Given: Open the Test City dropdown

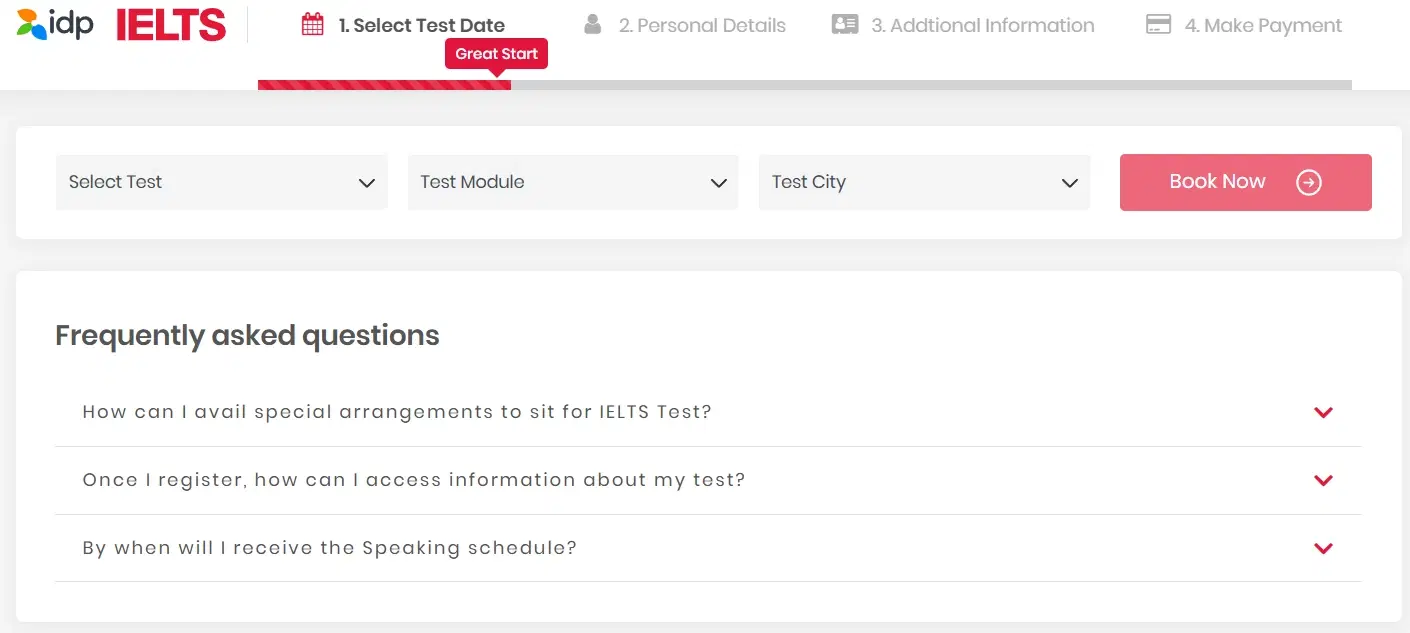Looking at the screenshot, I should (923, 182).
